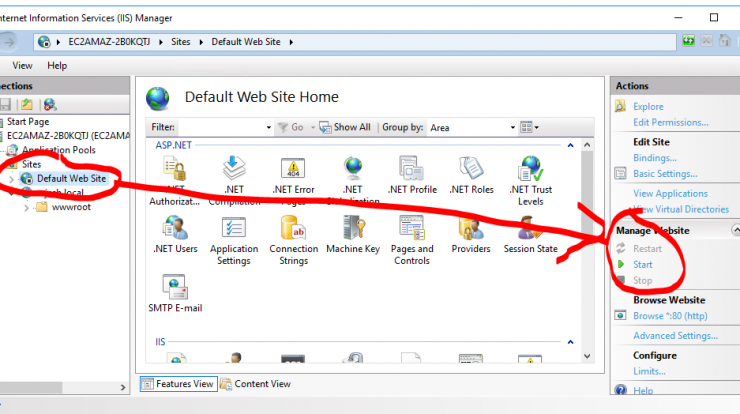Click the Save icon in Connections toolbar

tap(5, 104)
